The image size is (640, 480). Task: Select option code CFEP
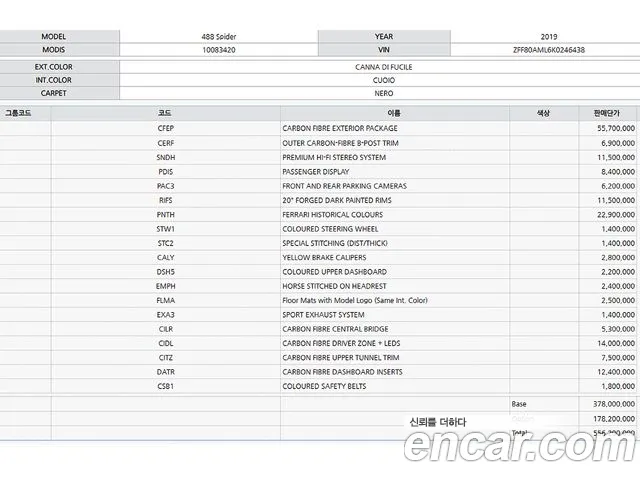coord(166,128)
